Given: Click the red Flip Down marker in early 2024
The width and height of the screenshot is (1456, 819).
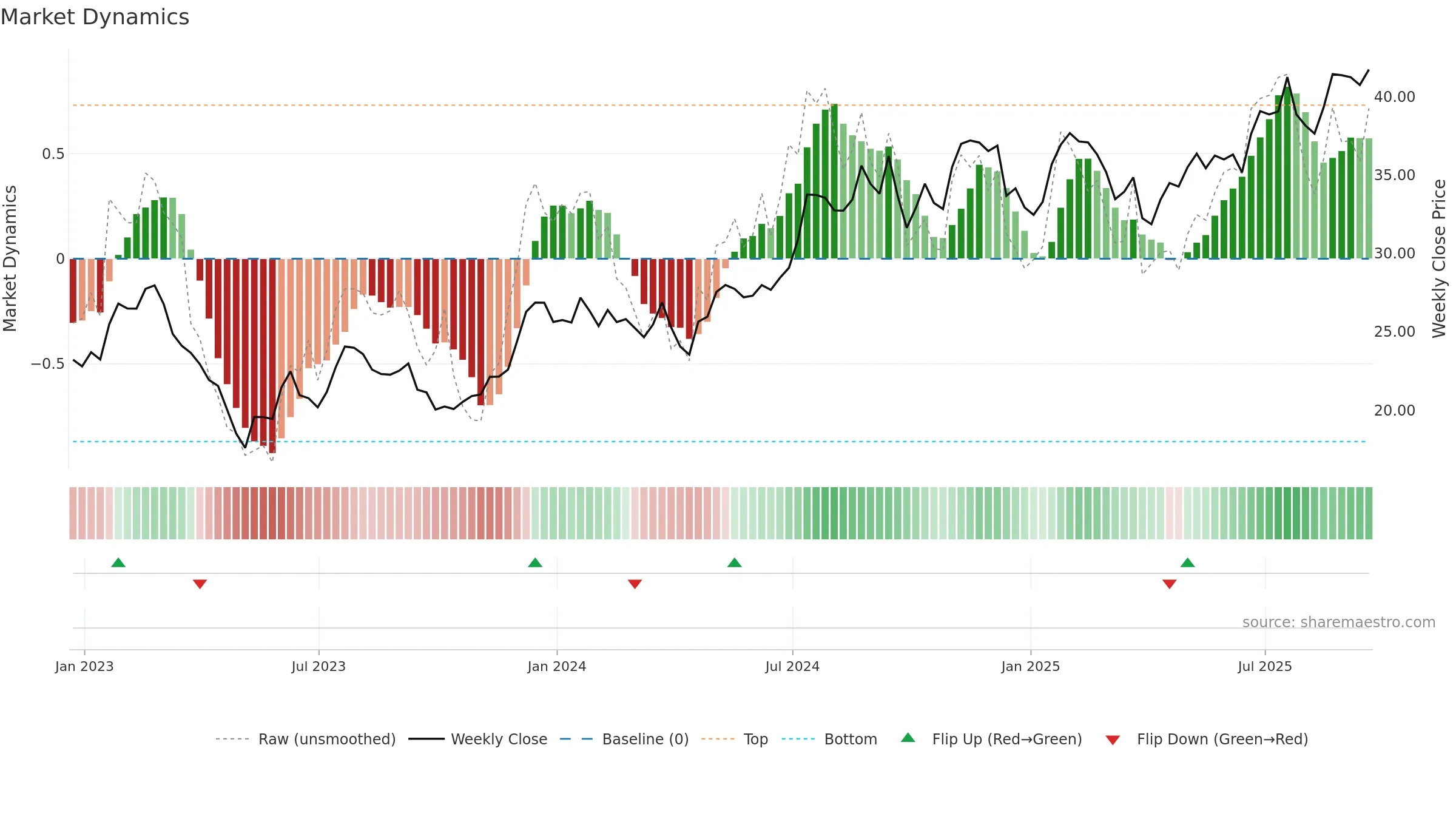Looking at the screenshot, I should click(x=635, y=584).
